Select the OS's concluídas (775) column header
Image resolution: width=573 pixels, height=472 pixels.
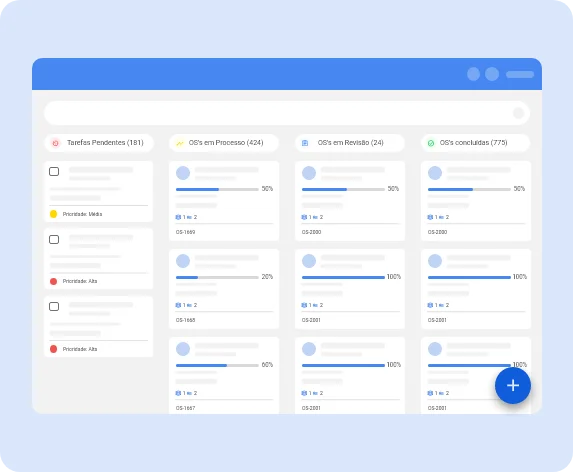(x=475, y=143)
